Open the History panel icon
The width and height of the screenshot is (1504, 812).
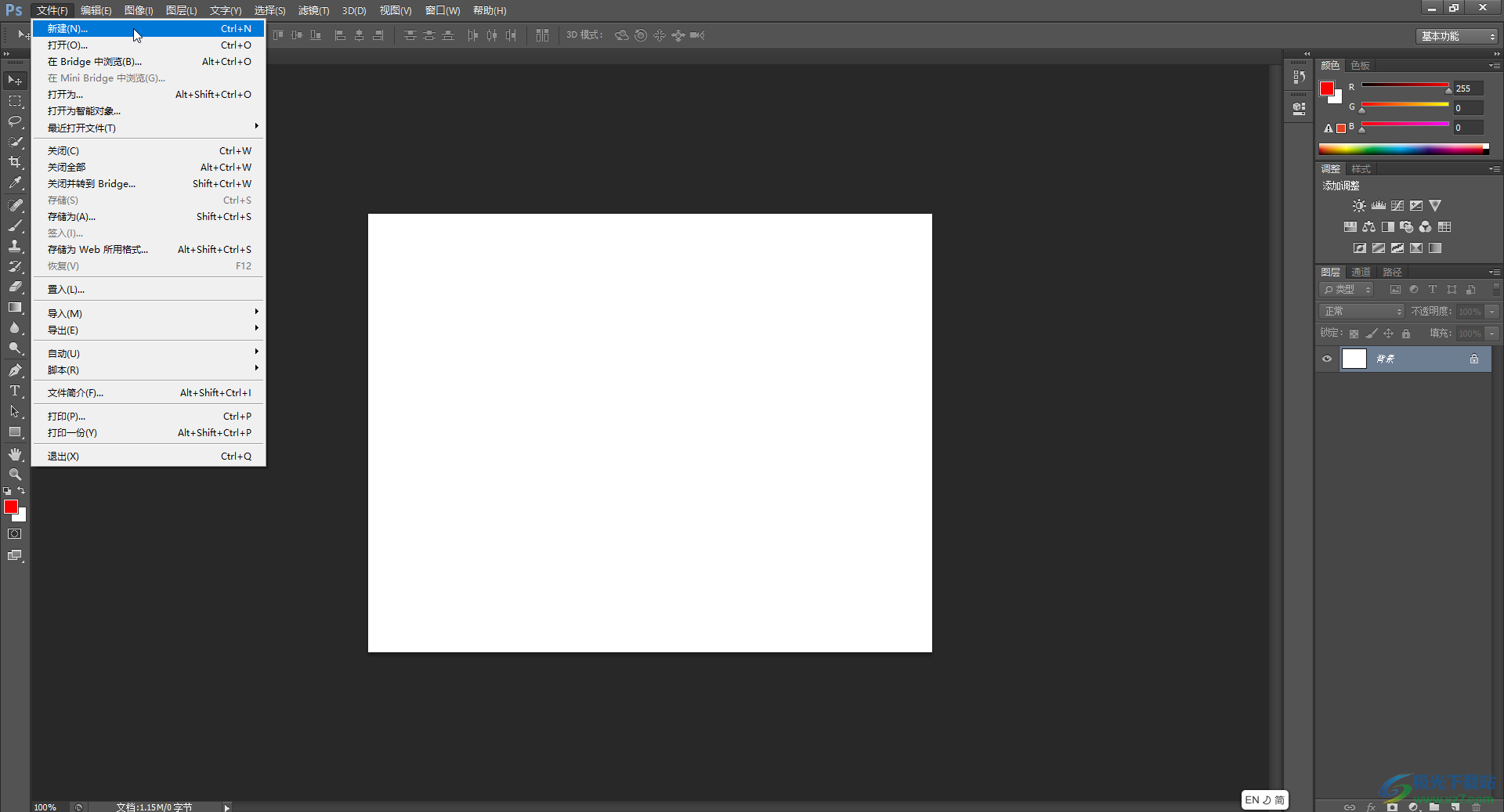[1300, 78]
